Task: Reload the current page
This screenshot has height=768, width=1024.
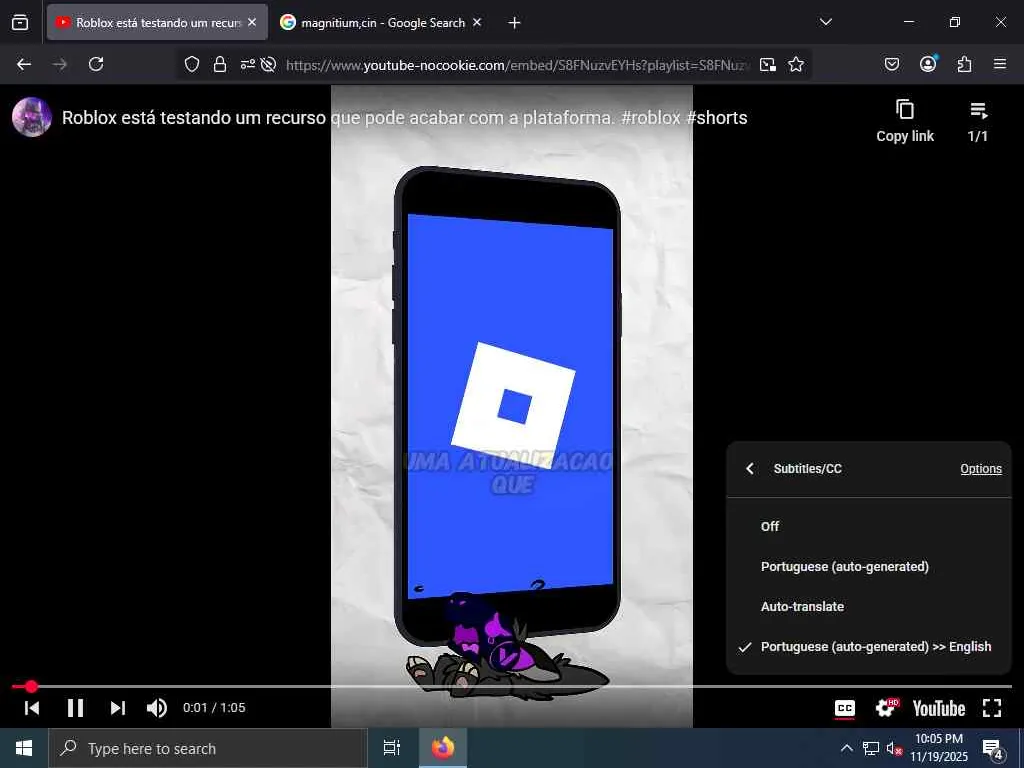Action: (96, 64)
